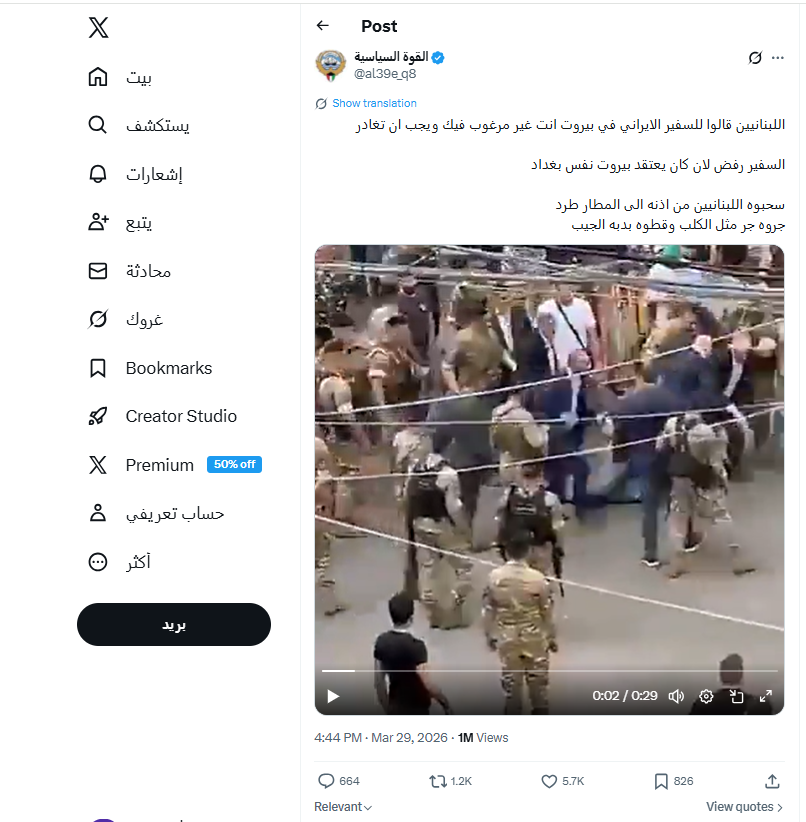The image size is (806, 822).
Task: Bookmark the post with 826 saves
Action: [x=673, y=781]
